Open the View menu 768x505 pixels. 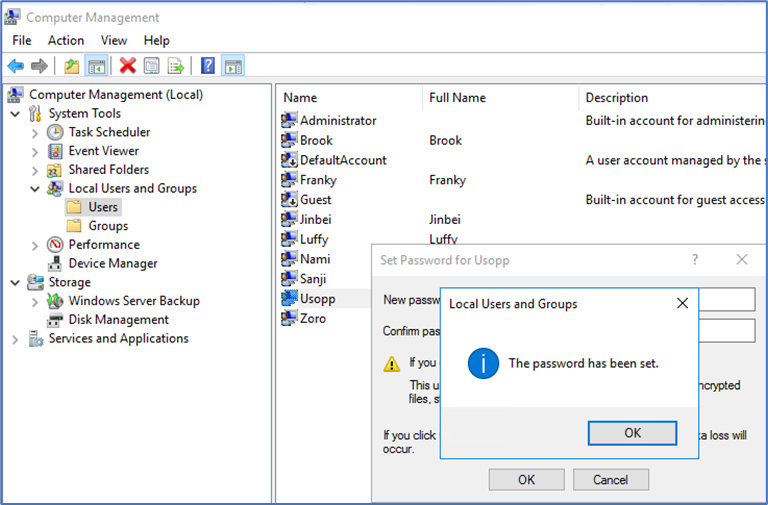[x=114, y=40]
